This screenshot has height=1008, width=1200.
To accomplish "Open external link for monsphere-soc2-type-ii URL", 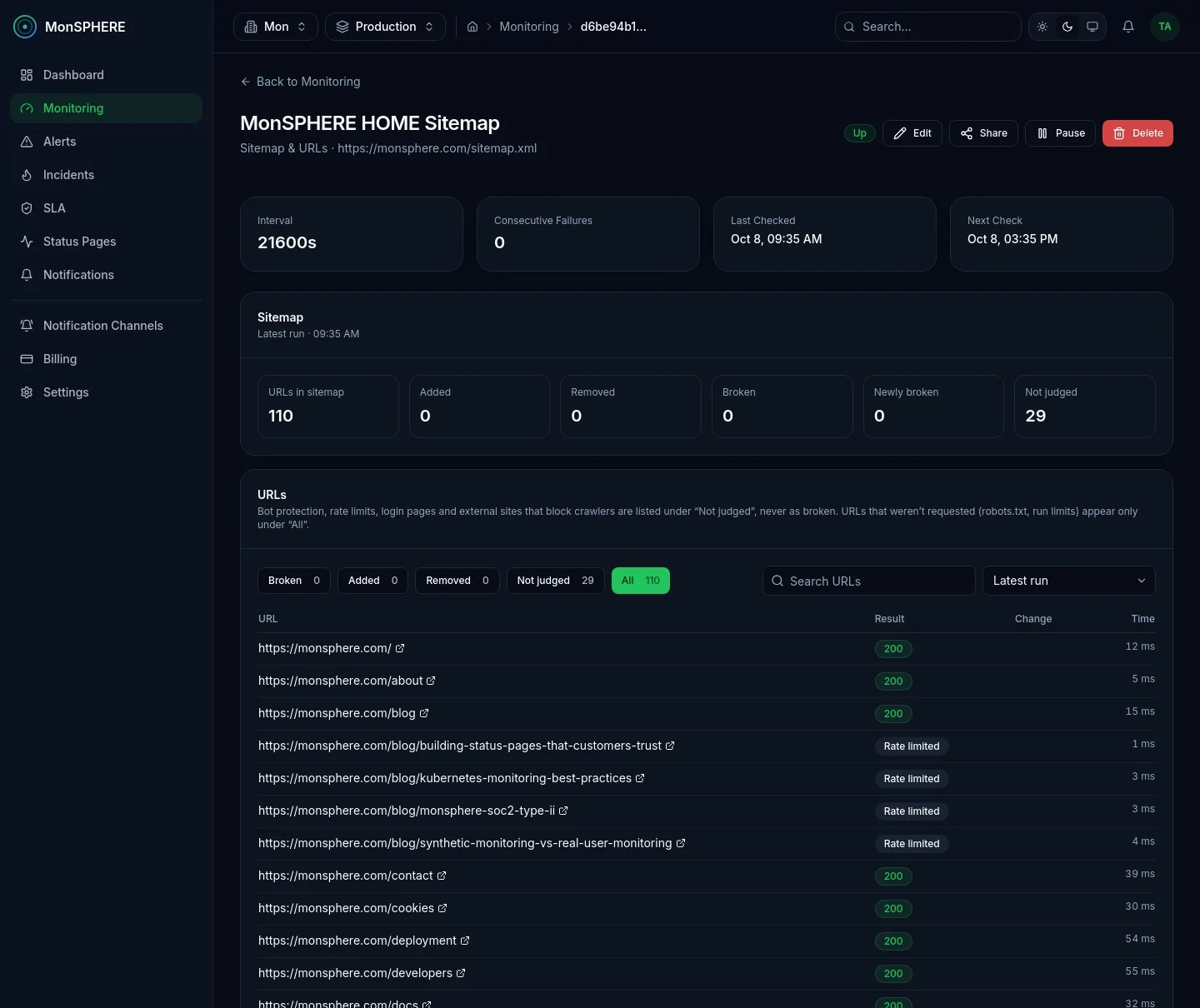I will 563,811.
